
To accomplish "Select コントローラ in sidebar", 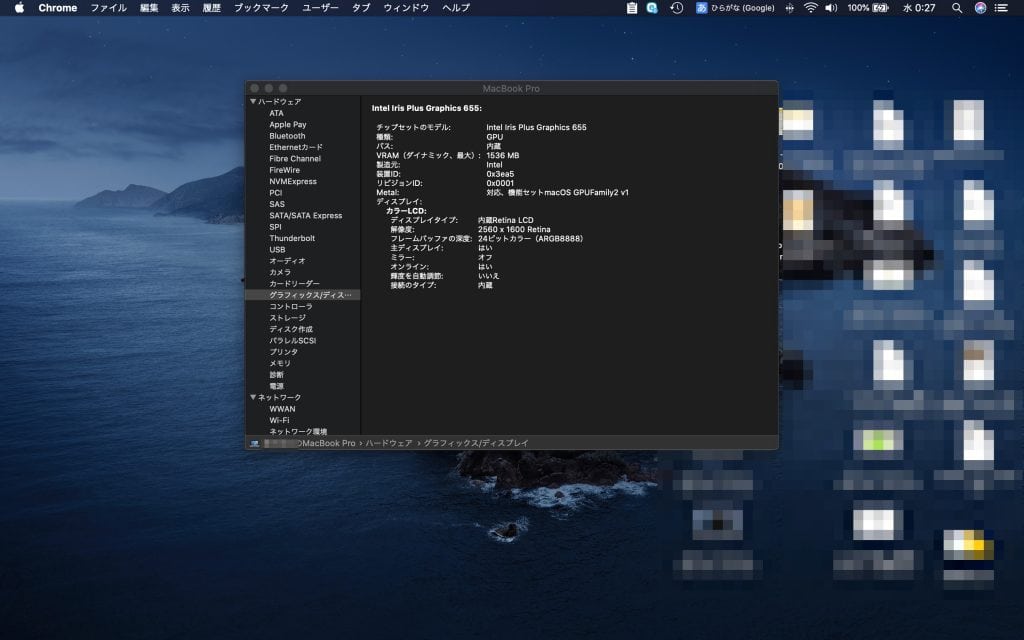I will (x=291, y=306).
